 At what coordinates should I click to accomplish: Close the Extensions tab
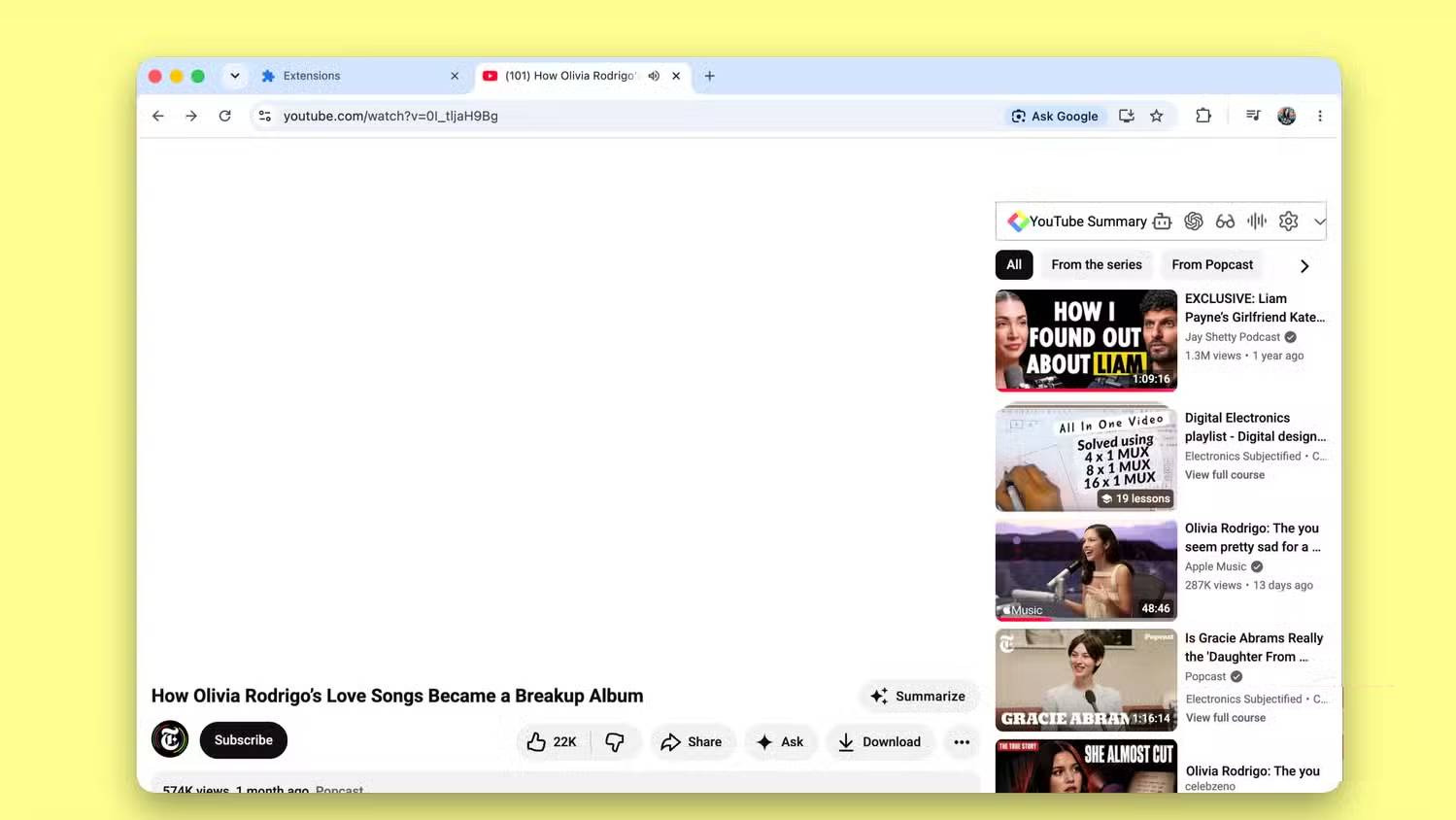(x=455, y=76)
